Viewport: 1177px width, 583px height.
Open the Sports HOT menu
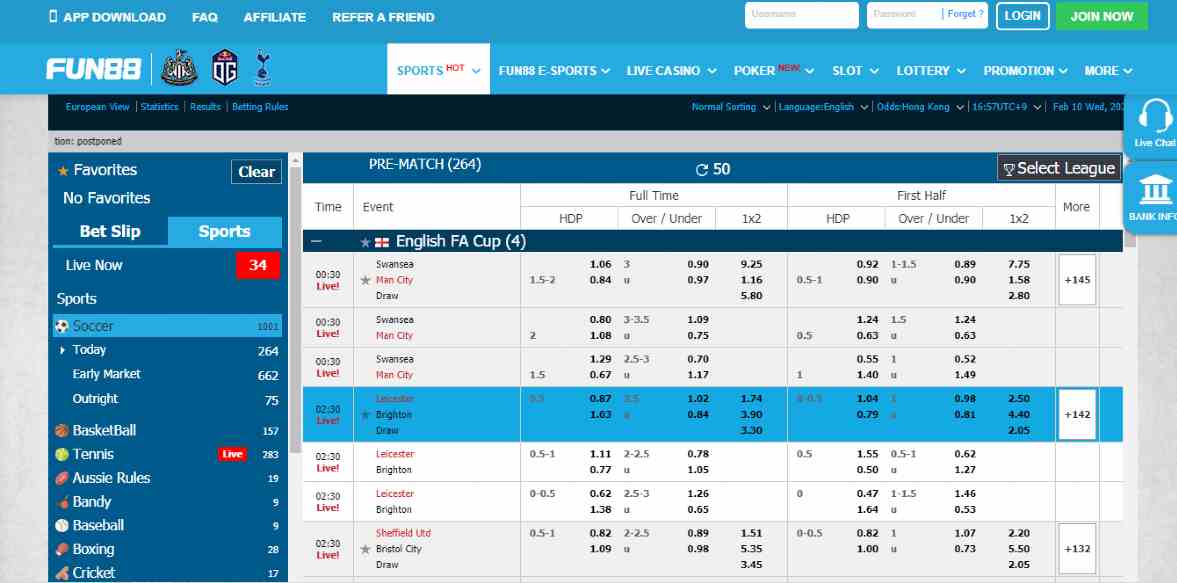pos(438,69)
